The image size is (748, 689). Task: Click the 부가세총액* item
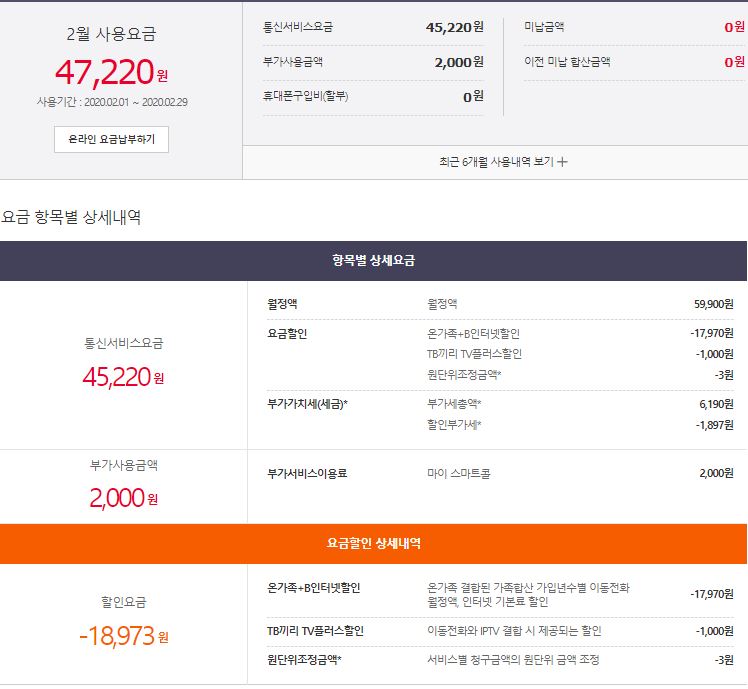pos(454,403)
